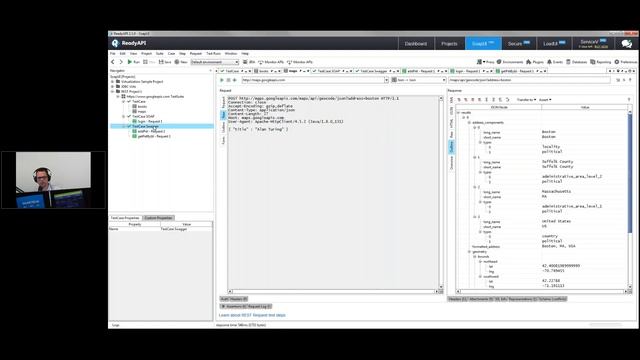Screen dimensions: 640x360
Task: Open Events from the toolbar
Action: [x=555, y=62]
